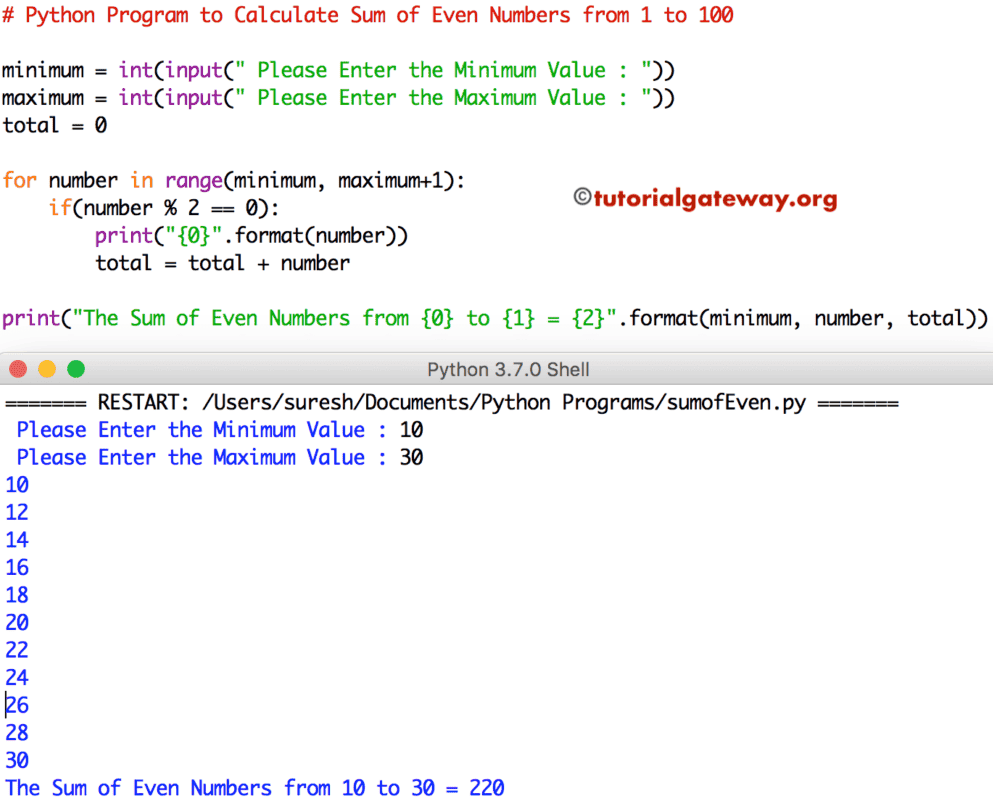Image resolution: width=993 pixels, height=804 pixels.
Task: Click the red close button on the Shell window
Action: click(16, 368)
